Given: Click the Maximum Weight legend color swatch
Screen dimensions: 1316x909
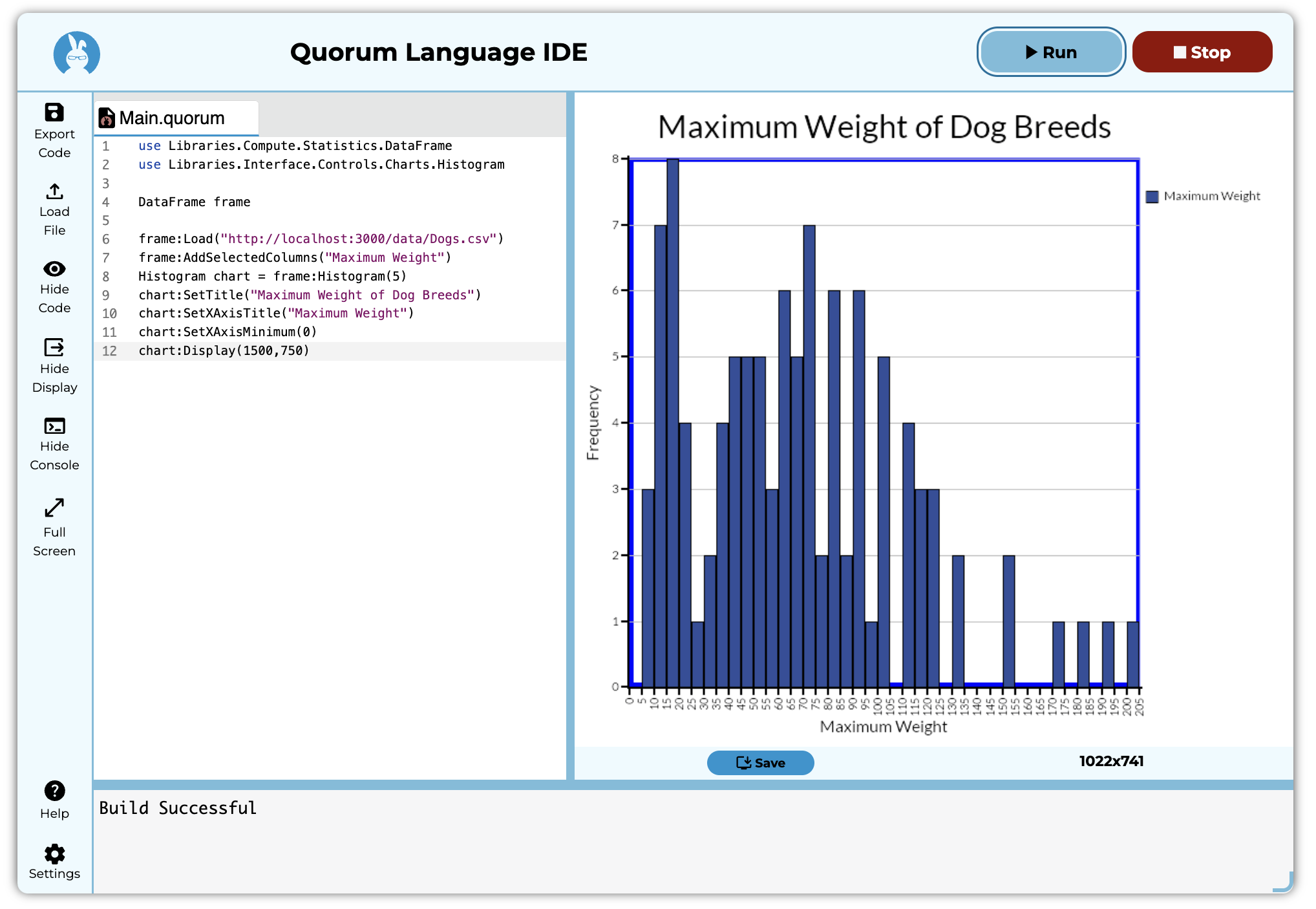Looking at the screenshot, I should (1152, 197).
